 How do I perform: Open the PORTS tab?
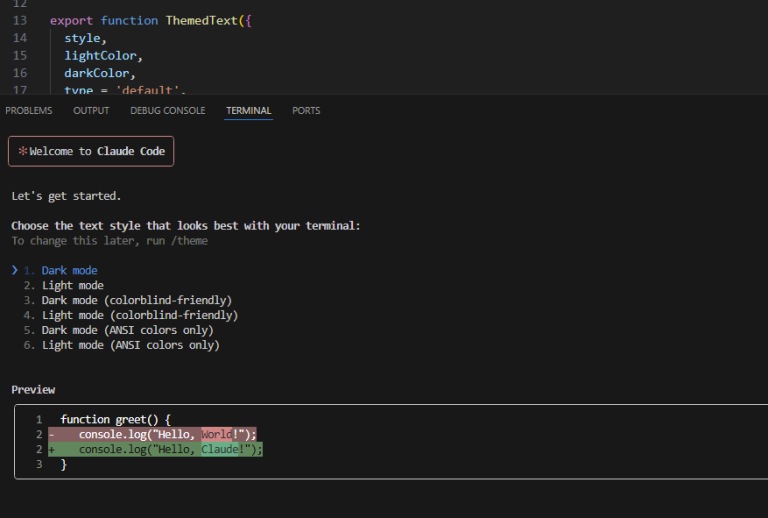(x=306, y=111)
